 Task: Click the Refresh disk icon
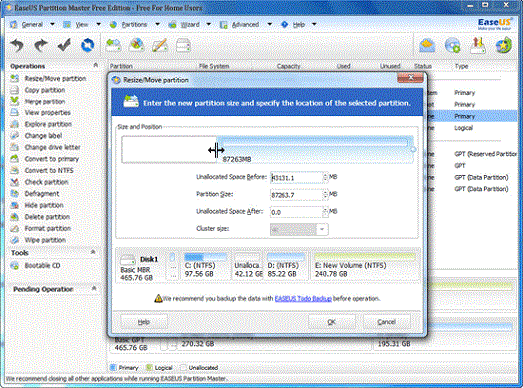[87, 45]
